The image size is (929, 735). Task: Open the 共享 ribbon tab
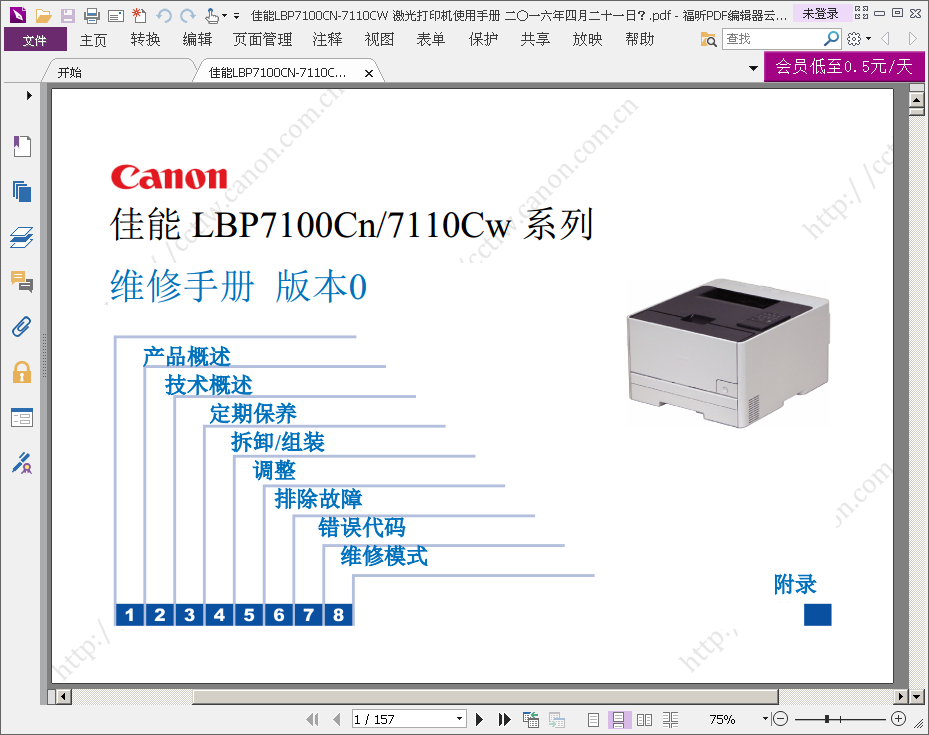tap(535, 40)
